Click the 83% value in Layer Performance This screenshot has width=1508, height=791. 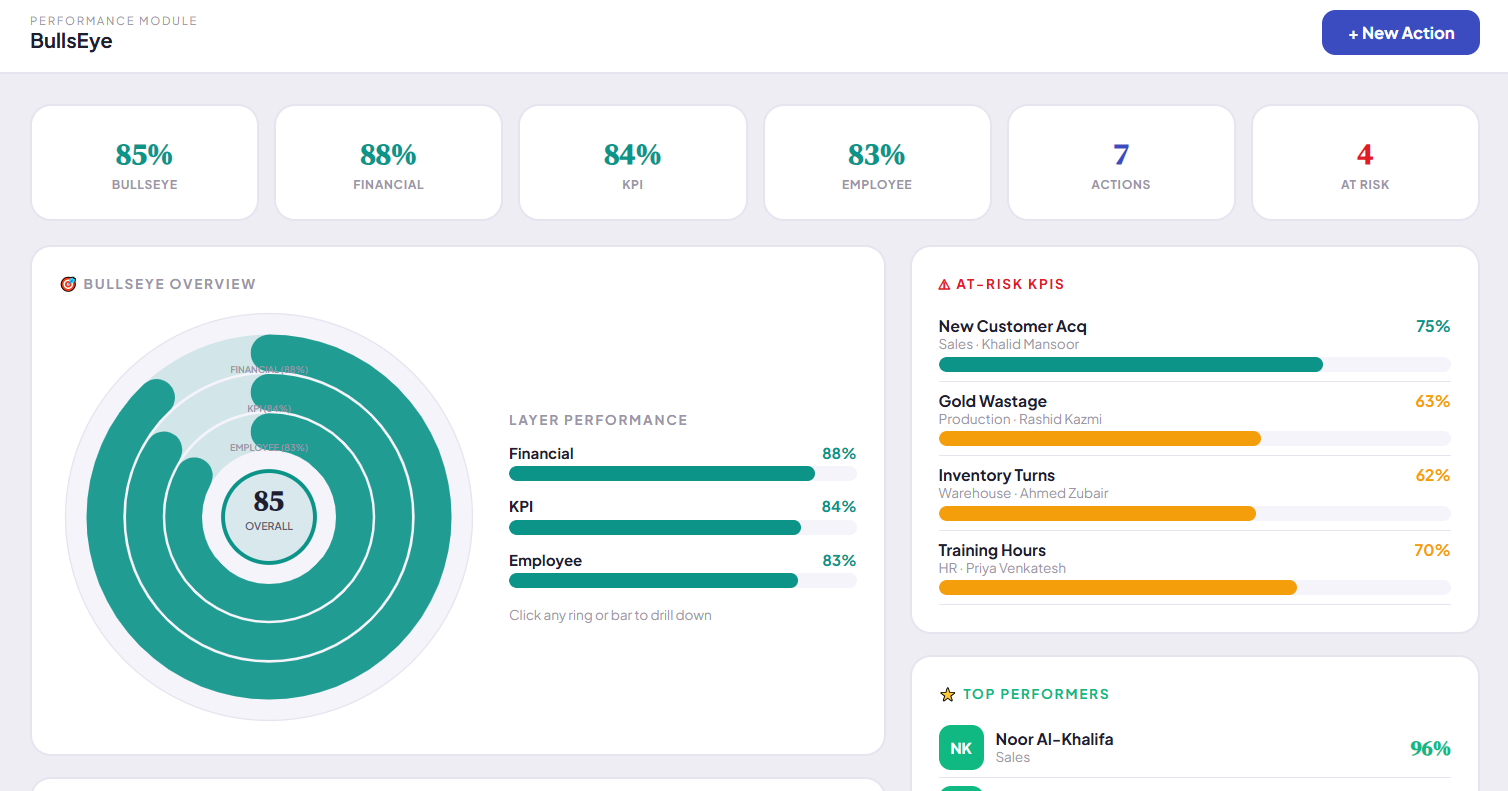click(839, 561)
